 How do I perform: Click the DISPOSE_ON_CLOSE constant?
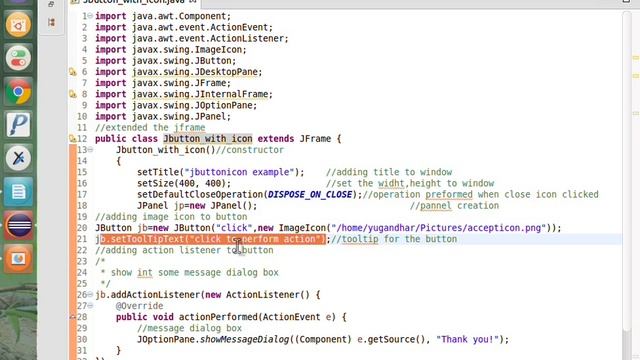click(x=310, y=195)
